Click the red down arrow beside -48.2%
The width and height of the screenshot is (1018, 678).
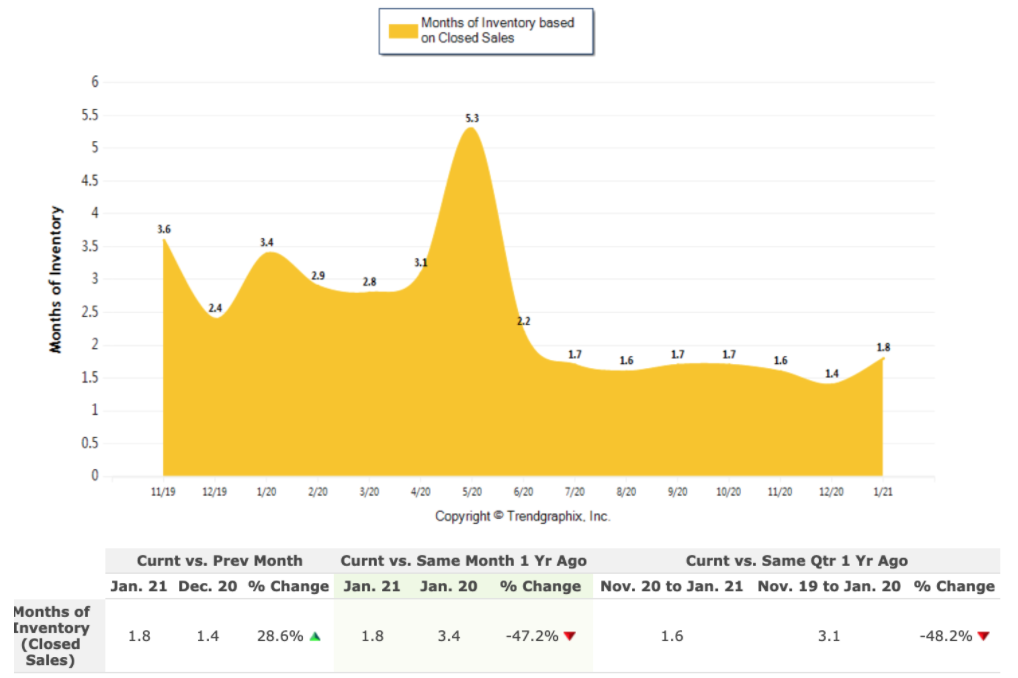pyautogui.click(x=983, y=636)
